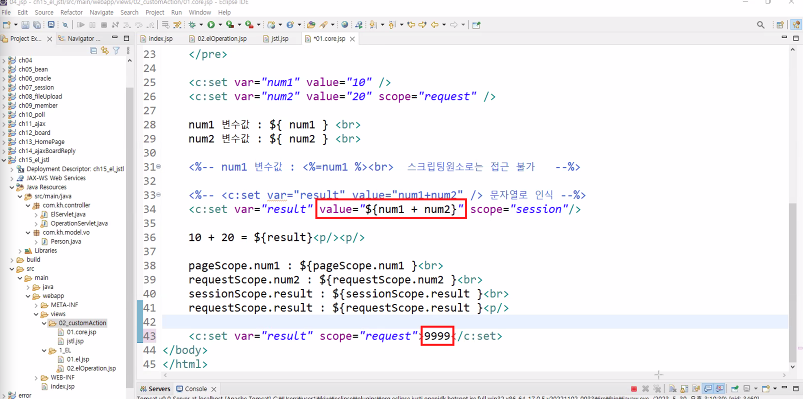Viewport: 803px width, 399px height.
Task: Click line 42 in the editor
Action: point(474,322)
